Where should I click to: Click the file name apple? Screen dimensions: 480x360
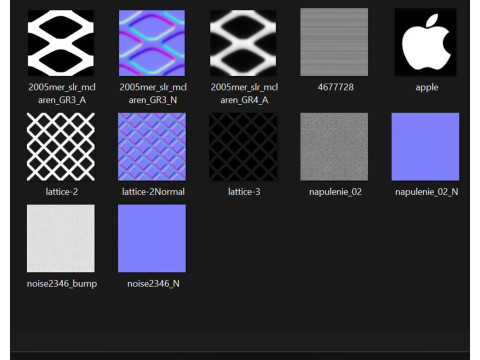(x=427, y=88)
